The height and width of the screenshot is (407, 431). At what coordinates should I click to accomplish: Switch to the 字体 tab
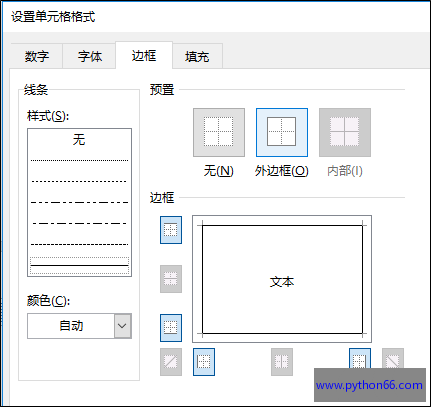pyautogui.click(x=90, y=56)
